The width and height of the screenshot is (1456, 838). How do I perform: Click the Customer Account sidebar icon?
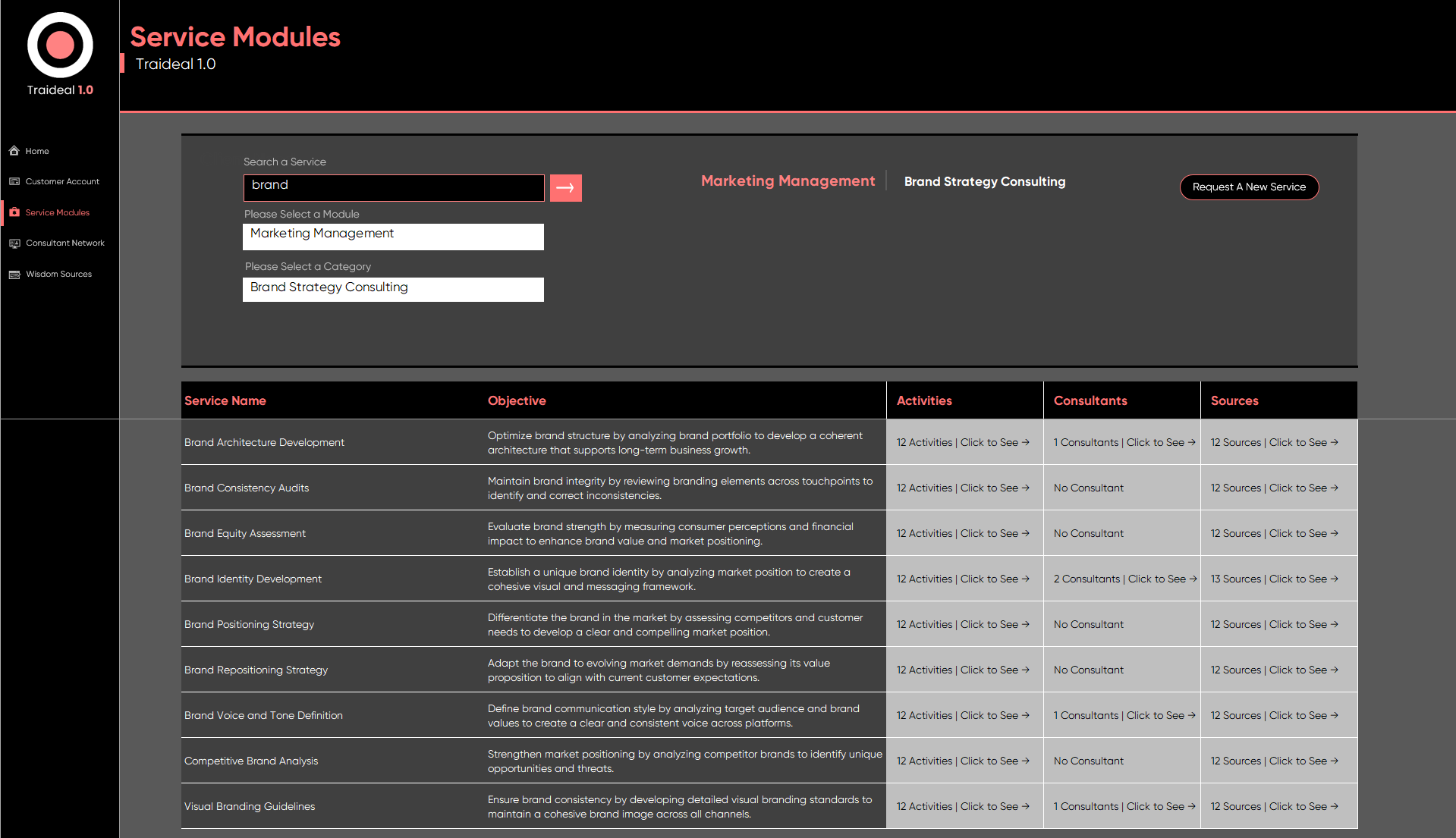(14, 181)
